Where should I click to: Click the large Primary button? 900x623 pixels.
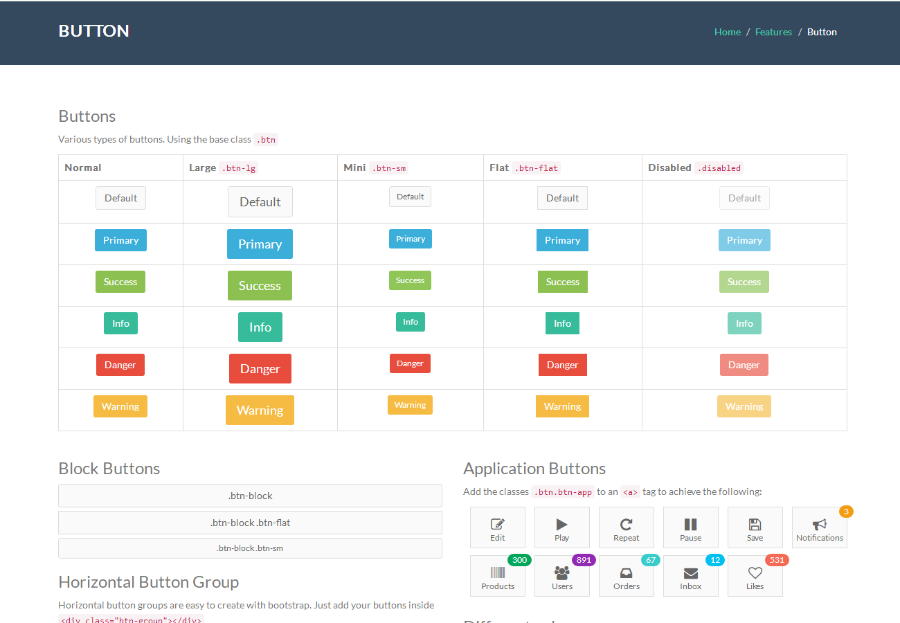(x=260, y=244)
